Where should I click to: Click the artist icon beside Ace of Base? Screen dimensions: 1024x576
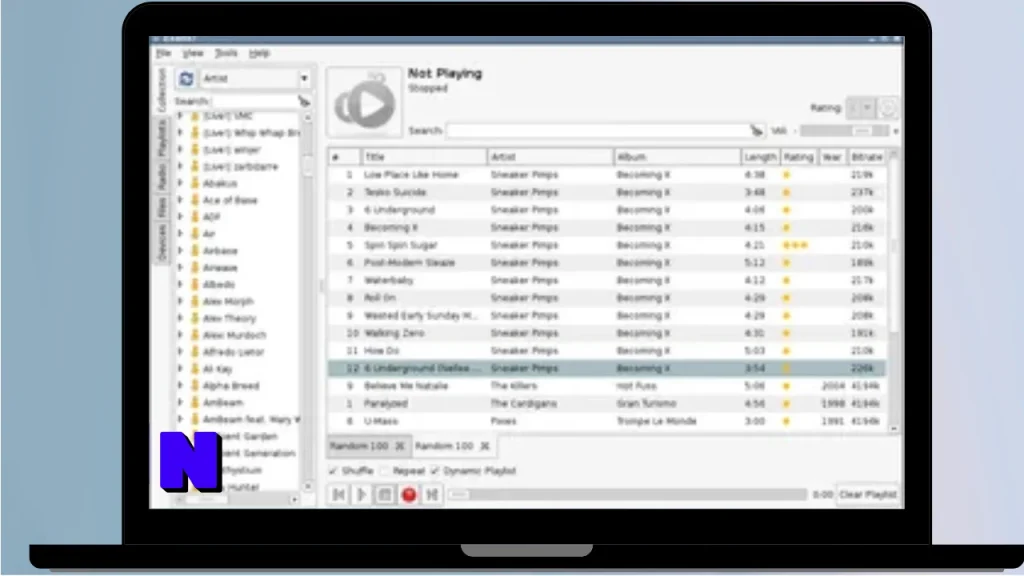[x=195, y=200]
